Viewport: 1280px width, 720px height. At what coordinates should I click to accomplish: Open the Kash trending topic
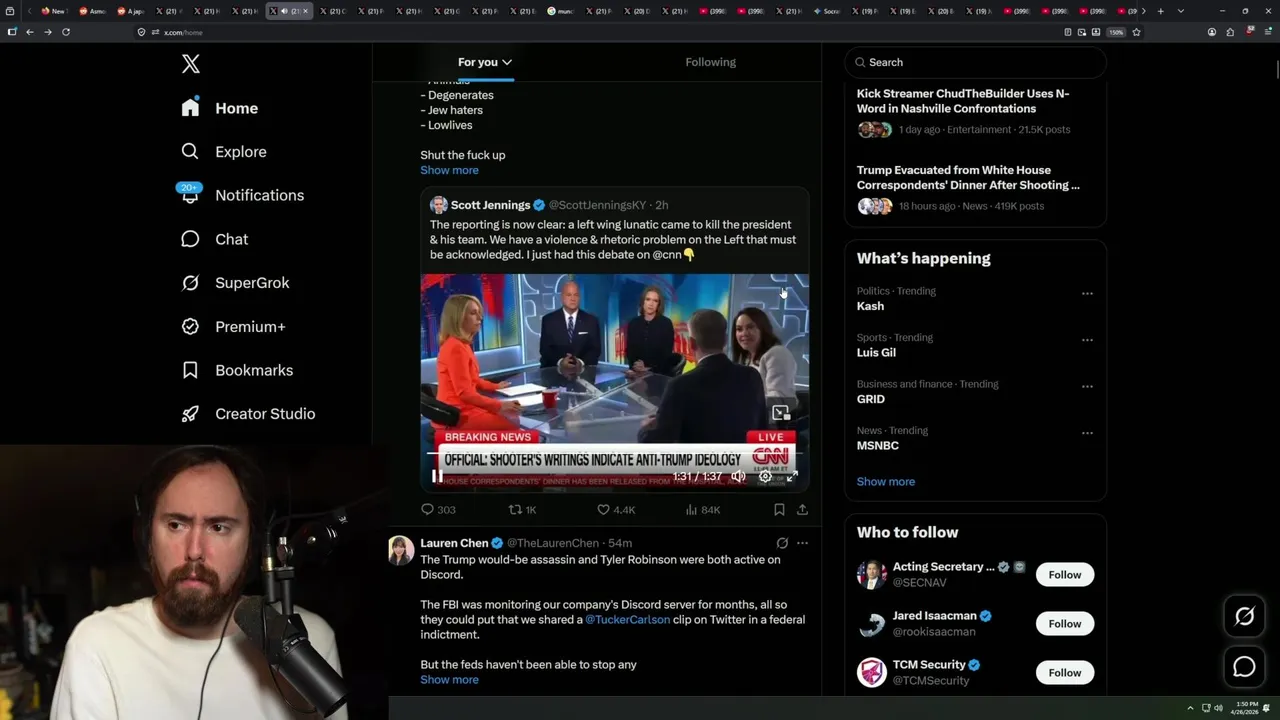(x=870, y=306)
